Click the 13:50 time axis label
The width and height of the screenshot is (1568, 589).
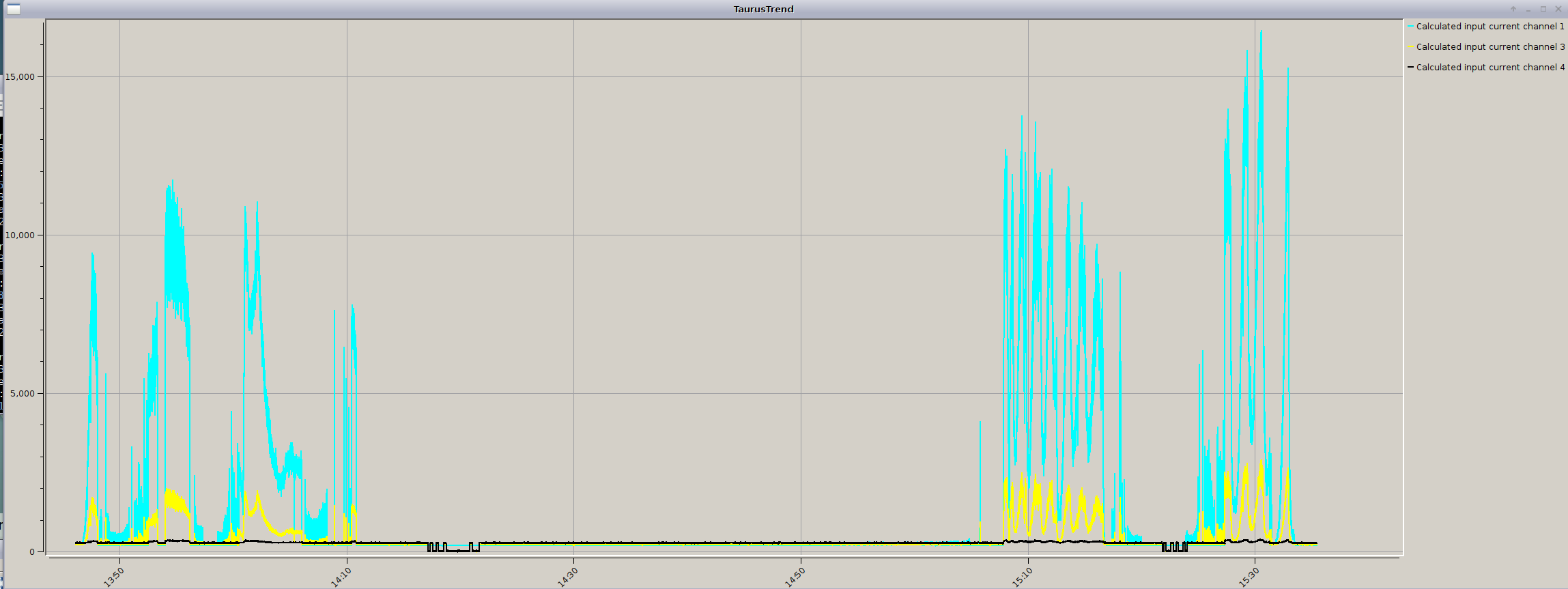(x=114, y=576)
